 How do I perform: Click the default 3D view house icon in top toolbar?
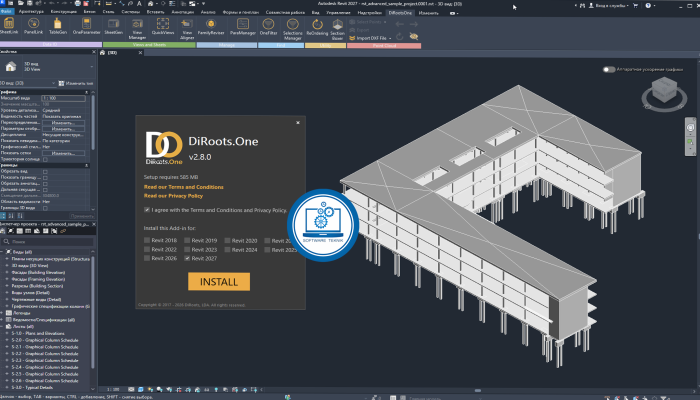151,4
